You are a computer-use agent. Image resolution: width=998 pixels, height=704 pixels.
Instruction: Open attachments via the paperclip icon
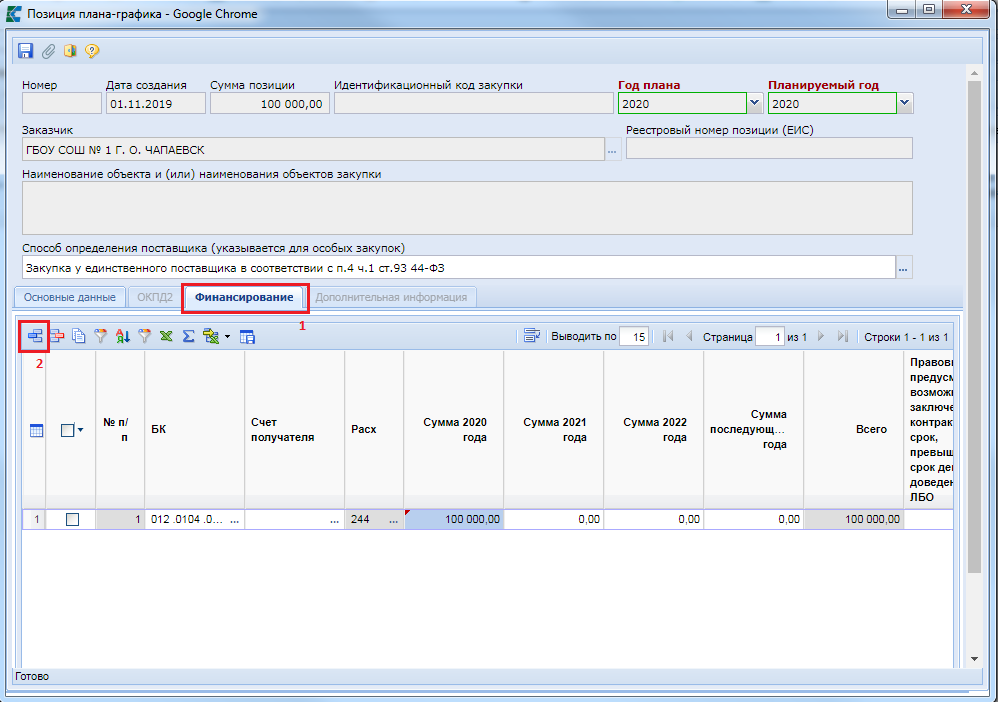pos(47,51)
